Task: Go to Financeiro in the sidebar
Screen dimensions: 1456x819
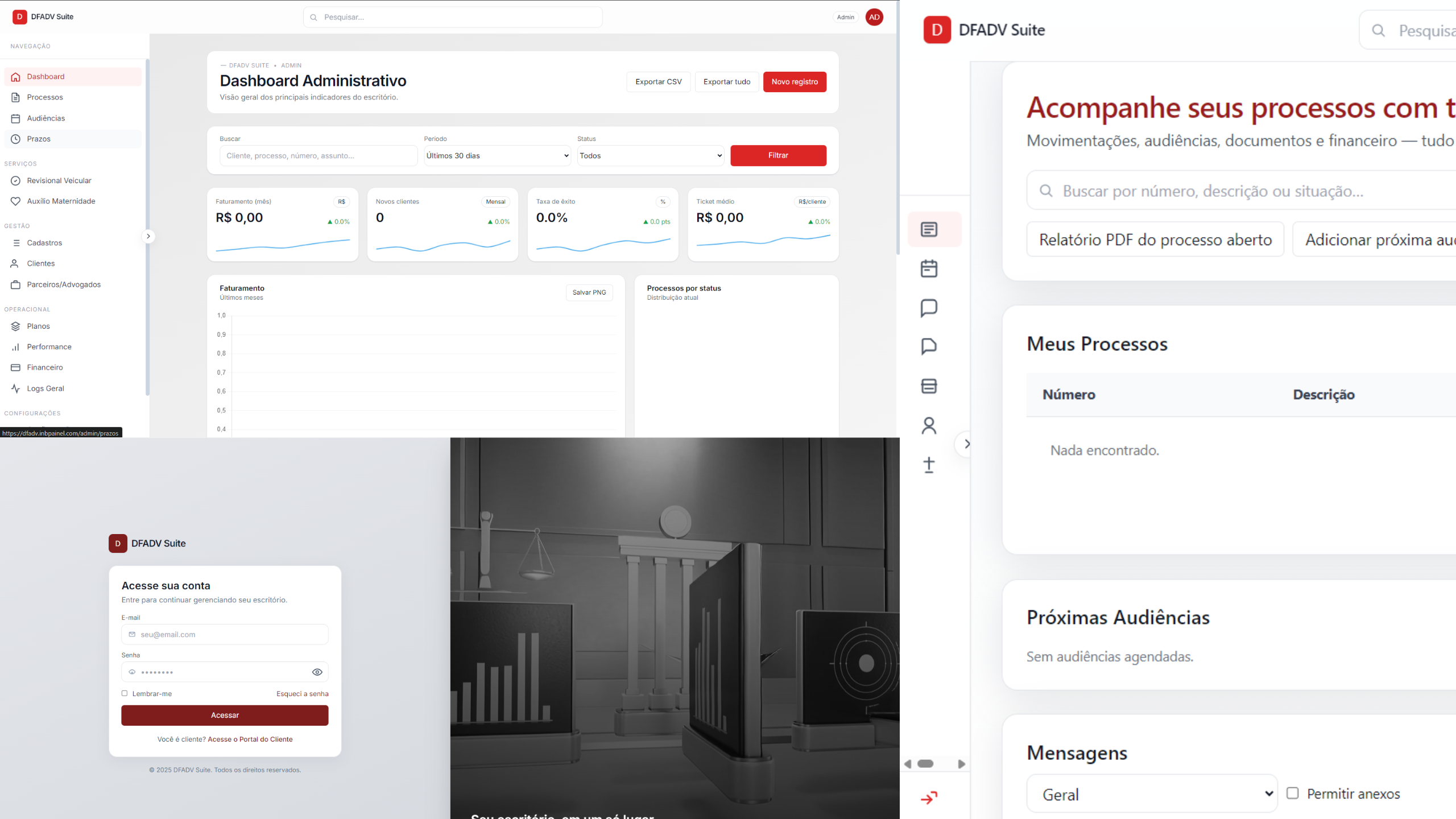Action: coord(45,367)
